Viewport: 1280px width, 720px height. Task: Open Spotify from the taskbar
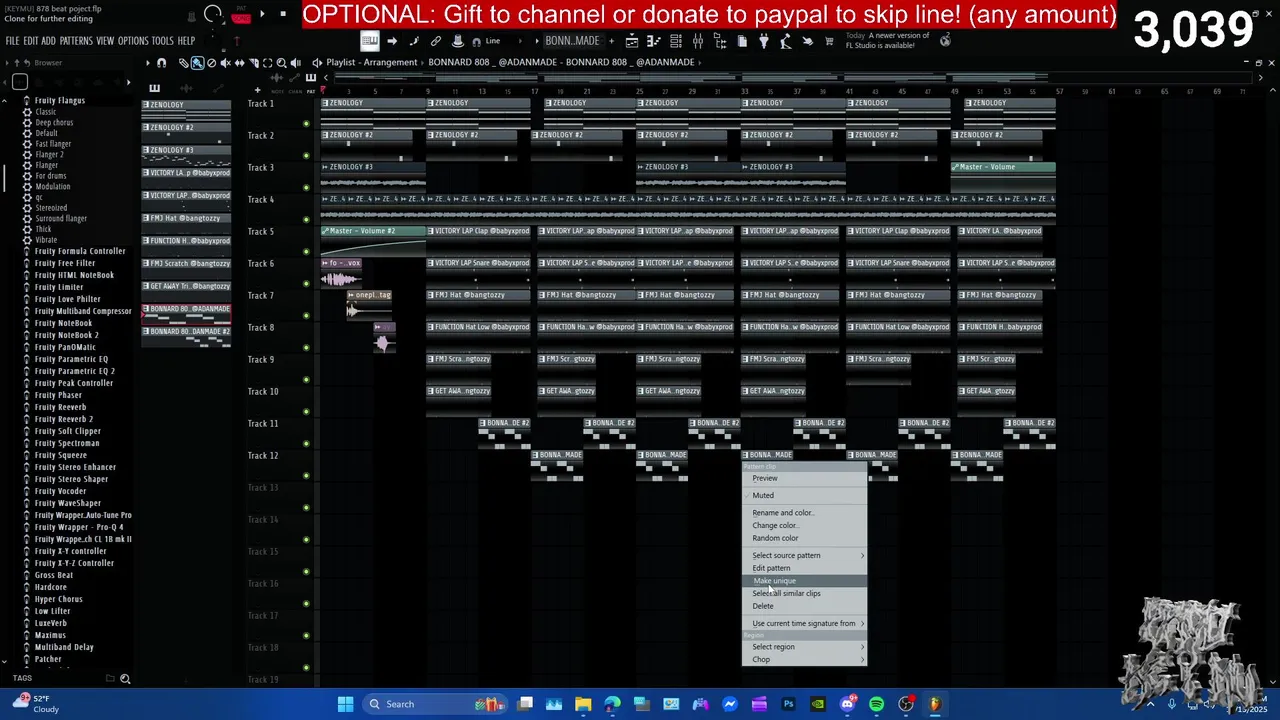point(877,704)
